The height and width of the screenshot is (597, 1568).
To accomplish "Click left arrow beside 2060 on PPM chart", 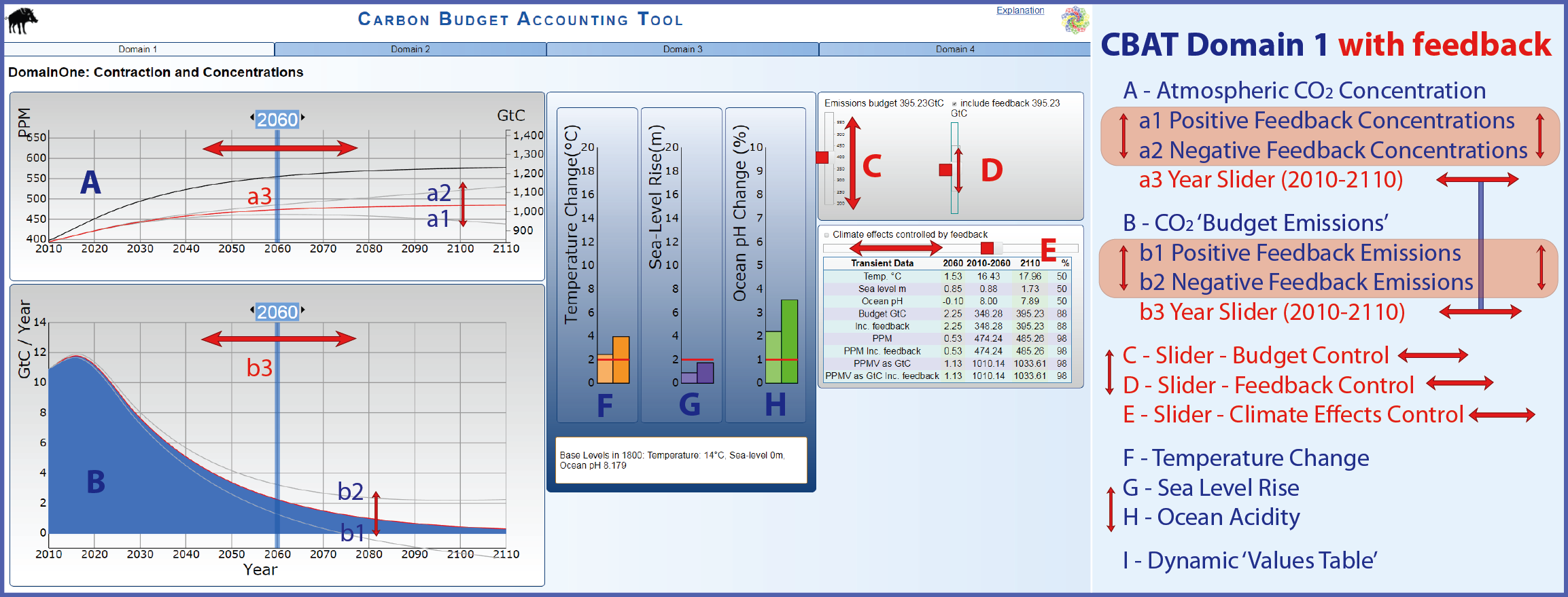I will pyautogui.click(x=252, y=118).
